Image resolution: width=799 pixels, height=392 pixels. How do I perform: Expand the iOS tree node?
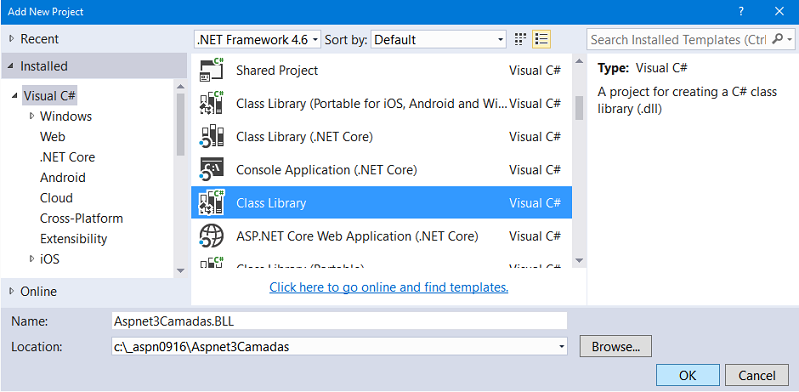coord(33,259)
